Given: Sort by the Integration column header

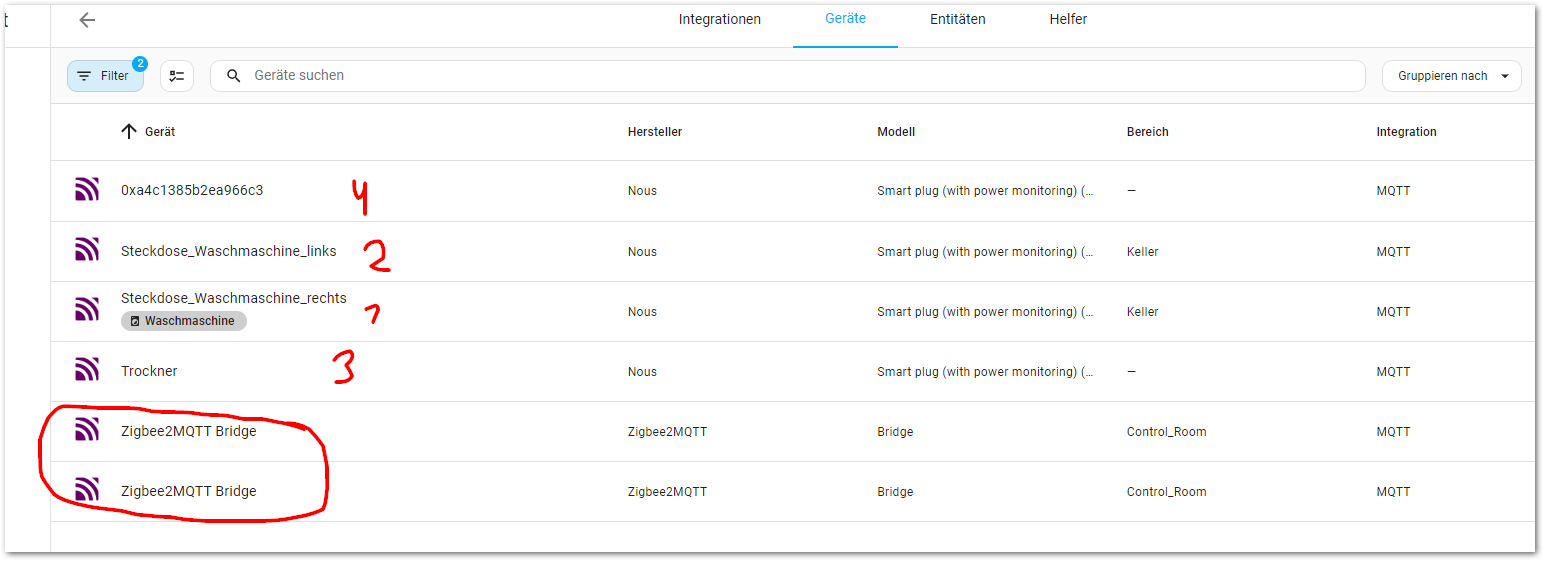Looking at the screenshot, I should coord(1406,132).
